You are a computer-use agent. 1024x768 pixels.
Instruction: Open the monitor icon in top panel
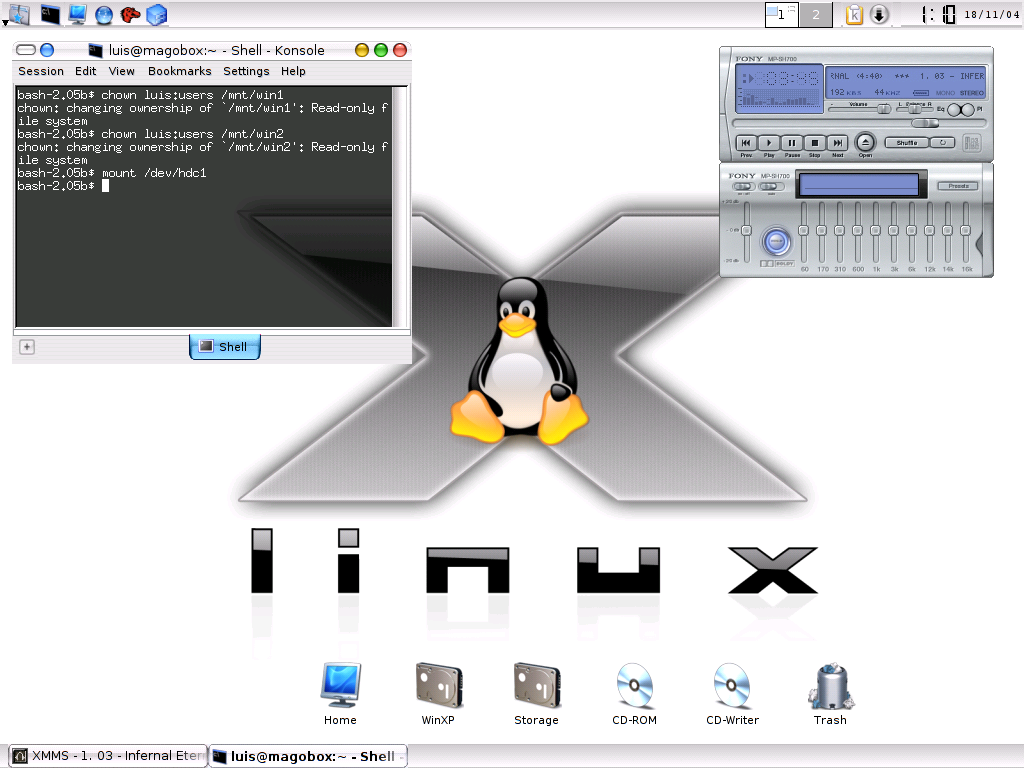[77, 14]
